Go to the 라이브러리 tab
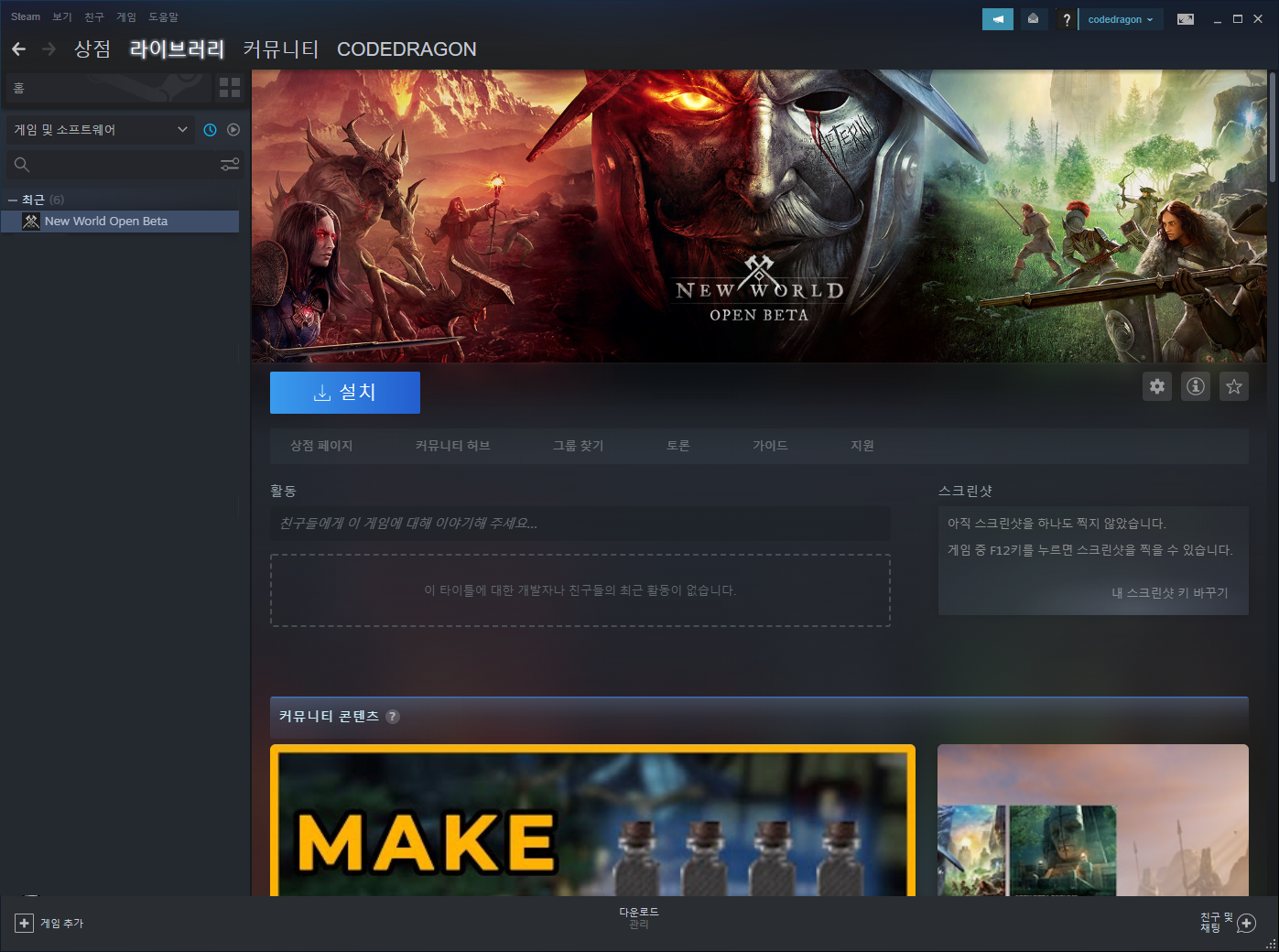This screenshot has width=1279, height=952. point(177,49)
